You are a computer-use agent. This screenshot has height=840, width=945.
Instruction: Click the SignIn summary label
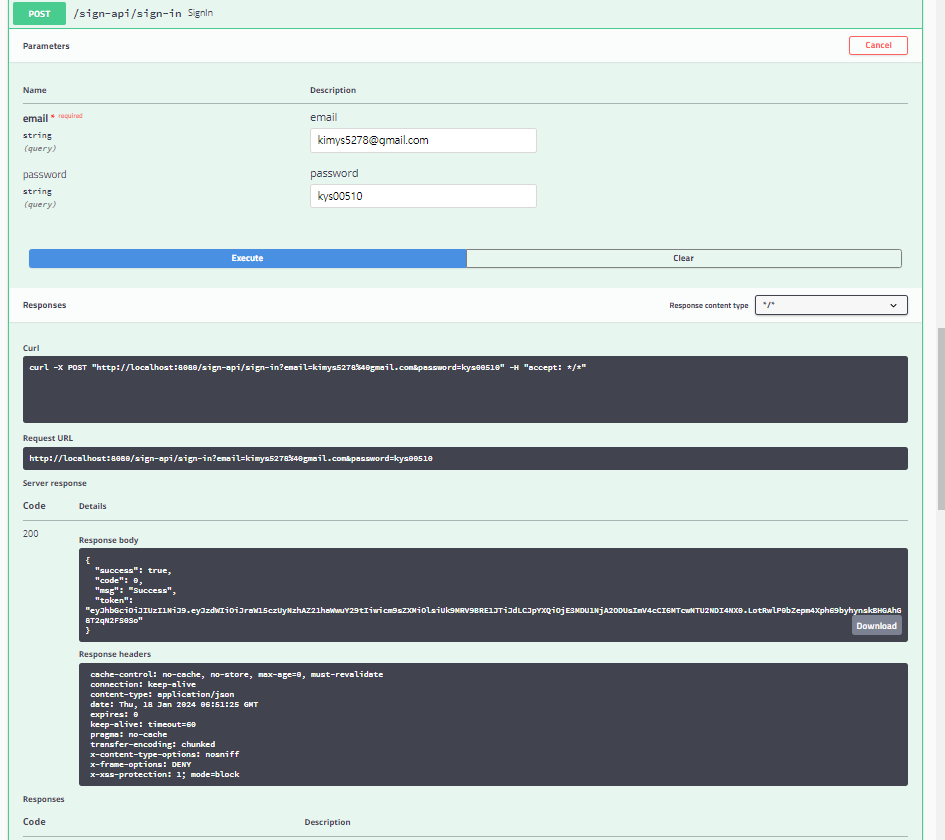pos(200,13)
